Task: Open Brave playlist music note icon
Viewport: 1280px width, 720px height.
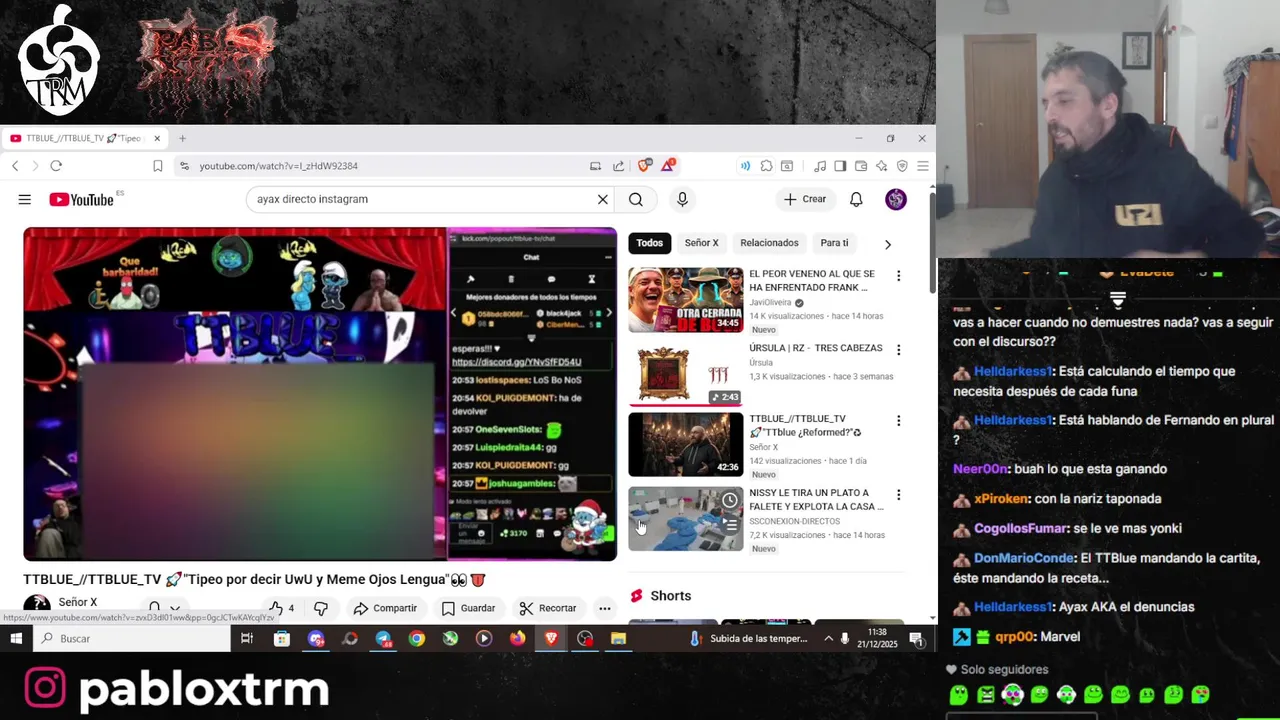Action: (x=820, y=166)
